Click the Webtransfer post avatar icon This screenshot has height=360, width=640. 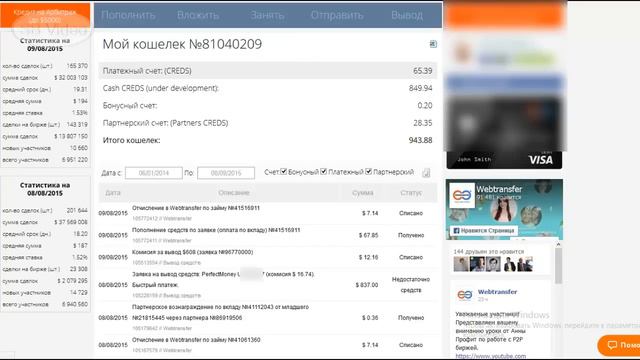pos(464,295)
